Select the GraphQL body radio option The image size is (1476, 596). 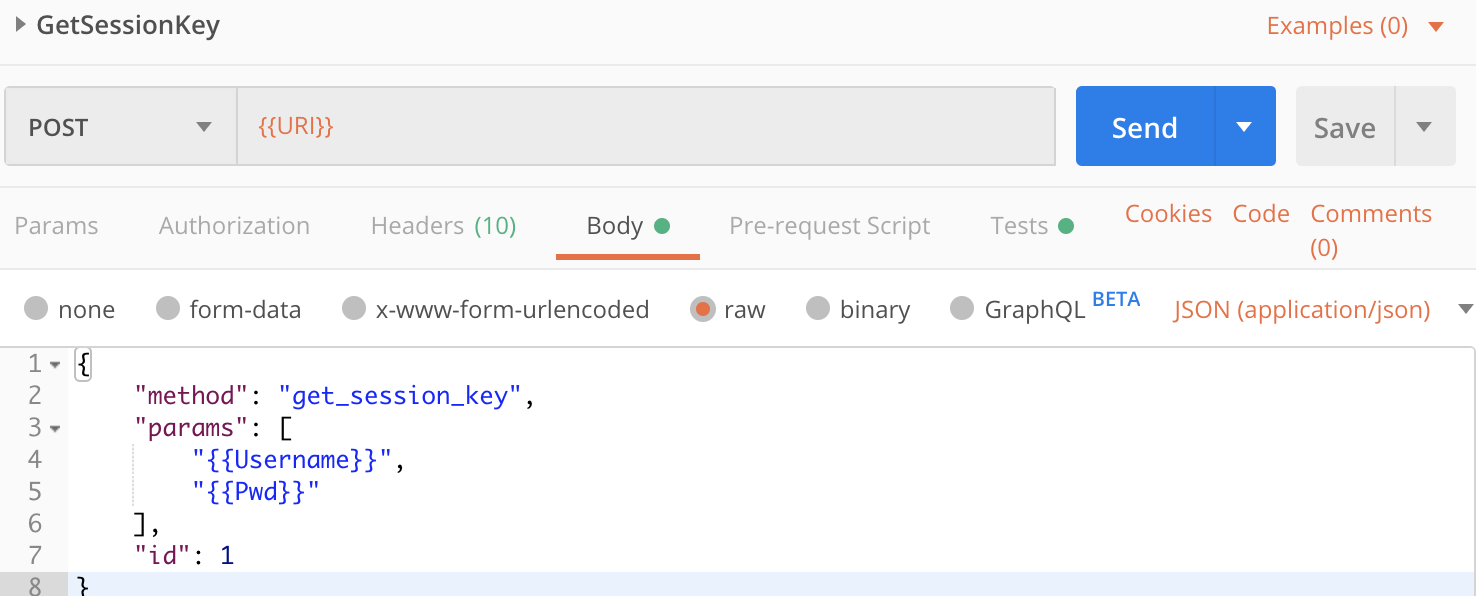click(x=962, y=309)
